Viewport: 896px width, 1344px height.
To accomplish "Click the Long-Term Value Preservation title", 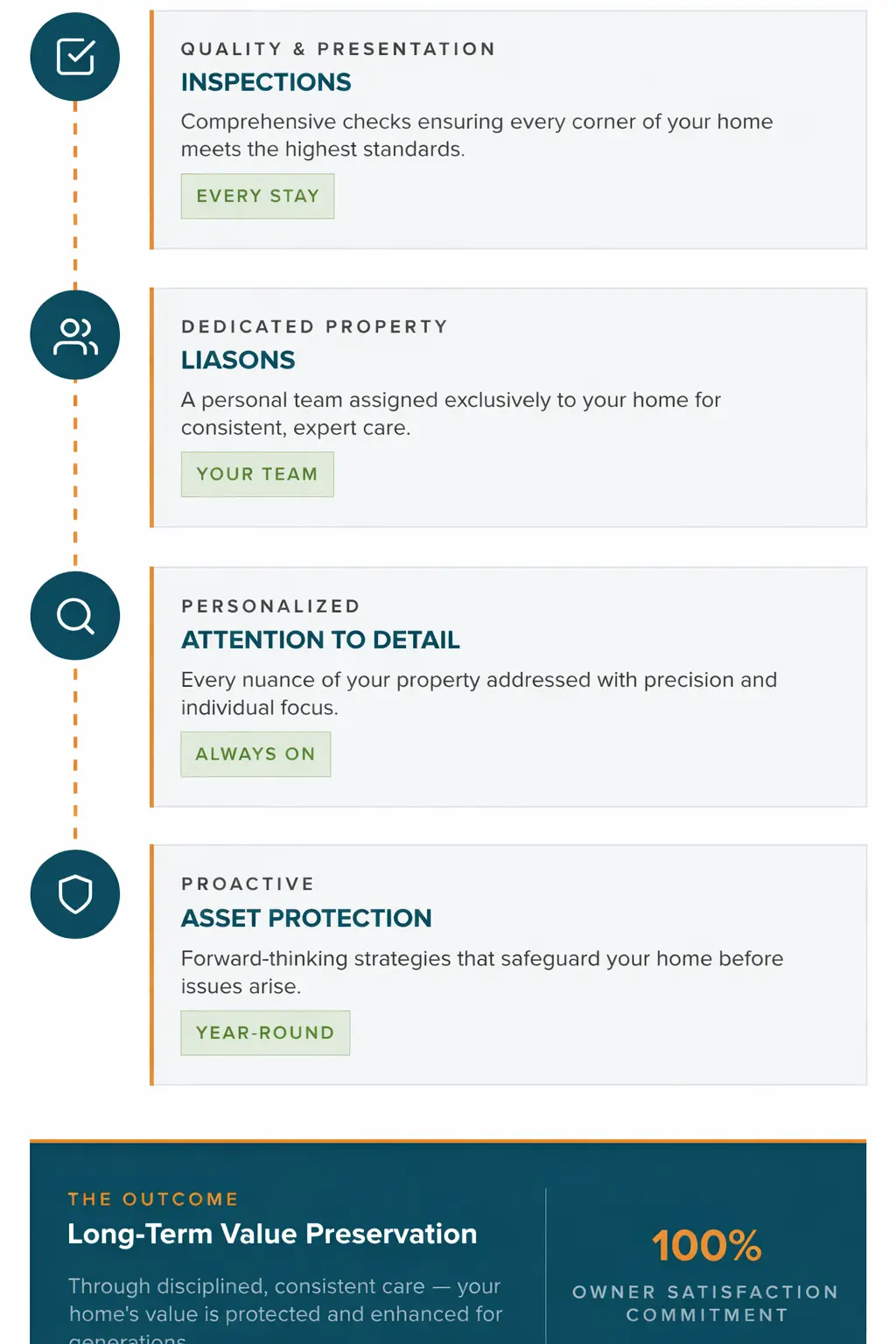I will (x=272, y=1234).
